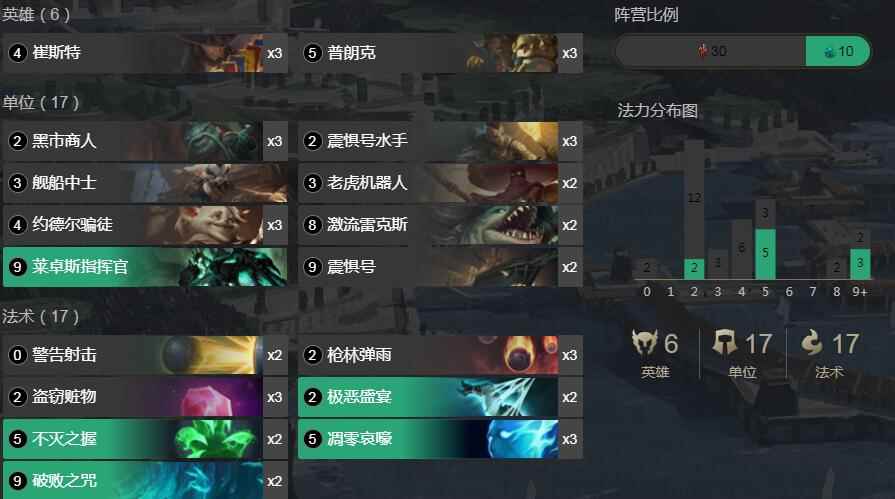
Task: Click the champions helmet icon
Action: 644,343
